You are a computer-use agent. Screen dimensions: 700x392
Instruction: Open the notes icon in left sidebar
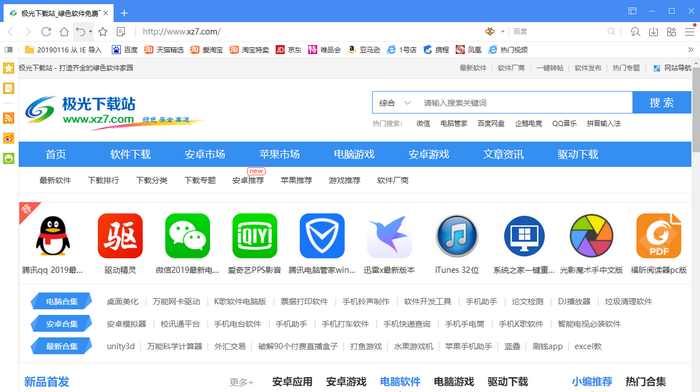pyautogui.click(x=8, y=88)
